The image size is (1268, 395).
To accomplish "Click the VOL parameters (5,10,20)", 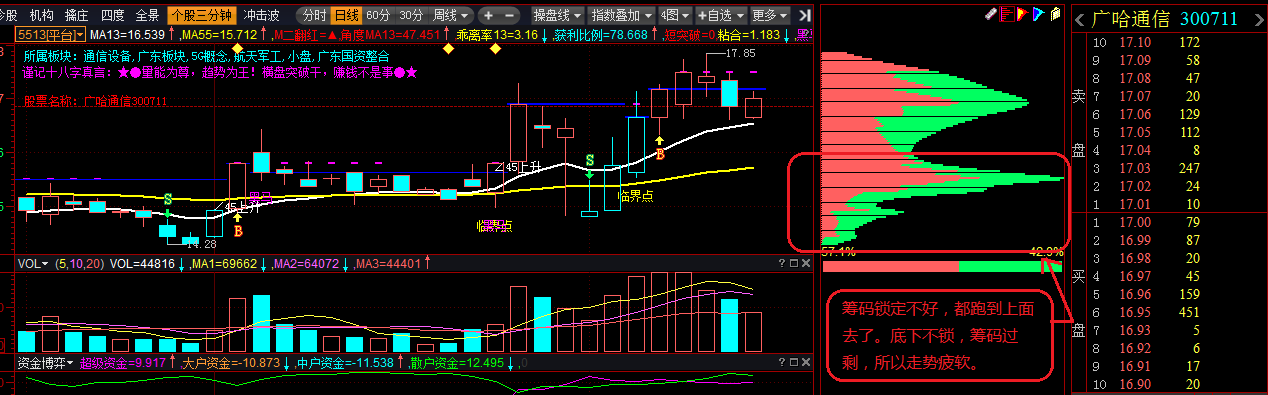I will (x=79, y=263).
